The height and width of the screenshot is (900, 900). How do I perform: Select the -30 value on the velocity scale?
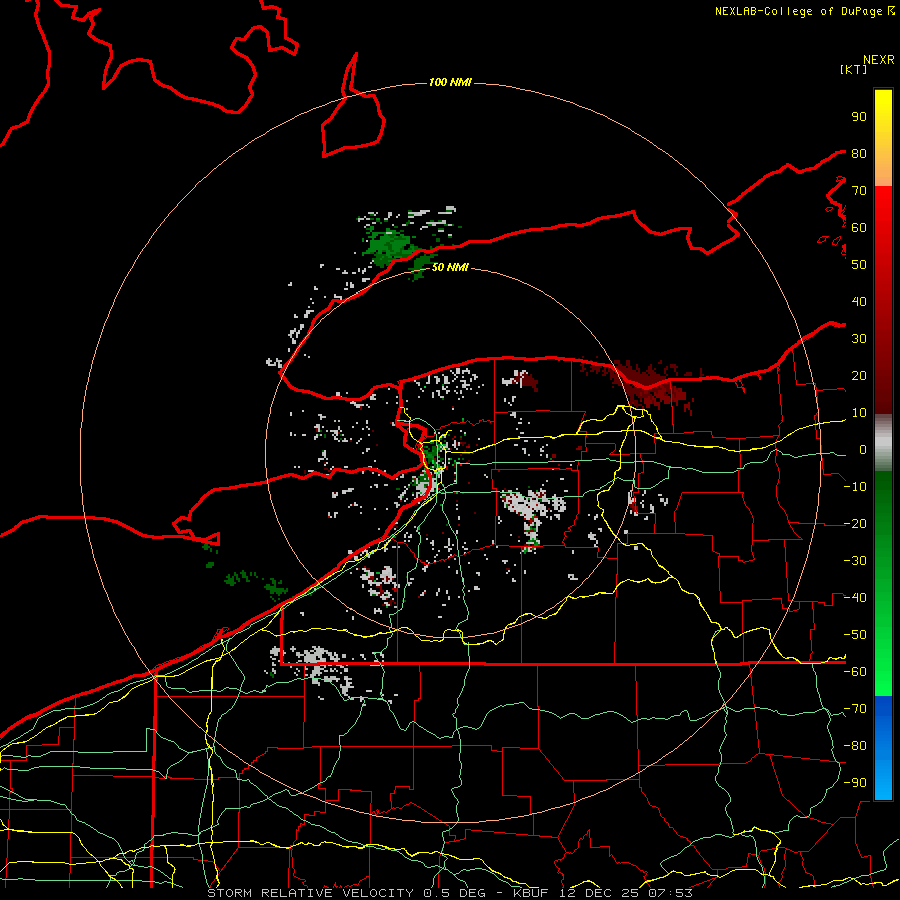tap(855, 561)
